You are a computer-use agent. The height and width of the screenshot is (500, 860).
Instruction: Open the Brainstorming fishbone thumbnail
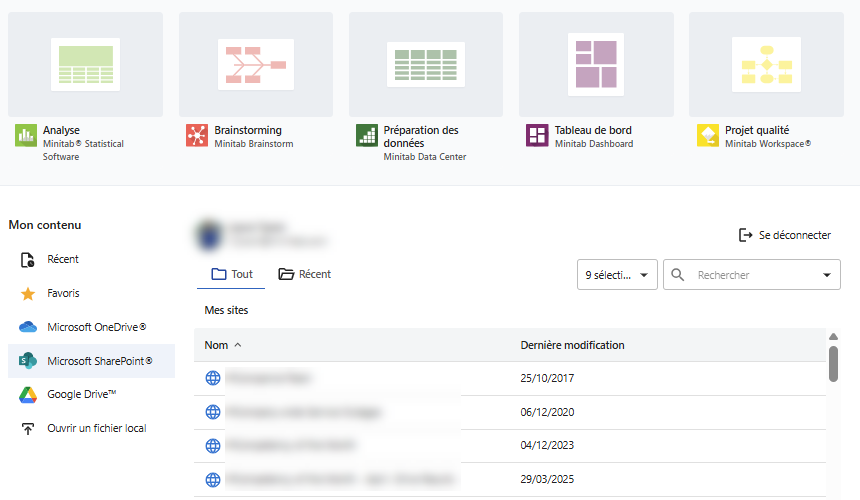point(256,64)
